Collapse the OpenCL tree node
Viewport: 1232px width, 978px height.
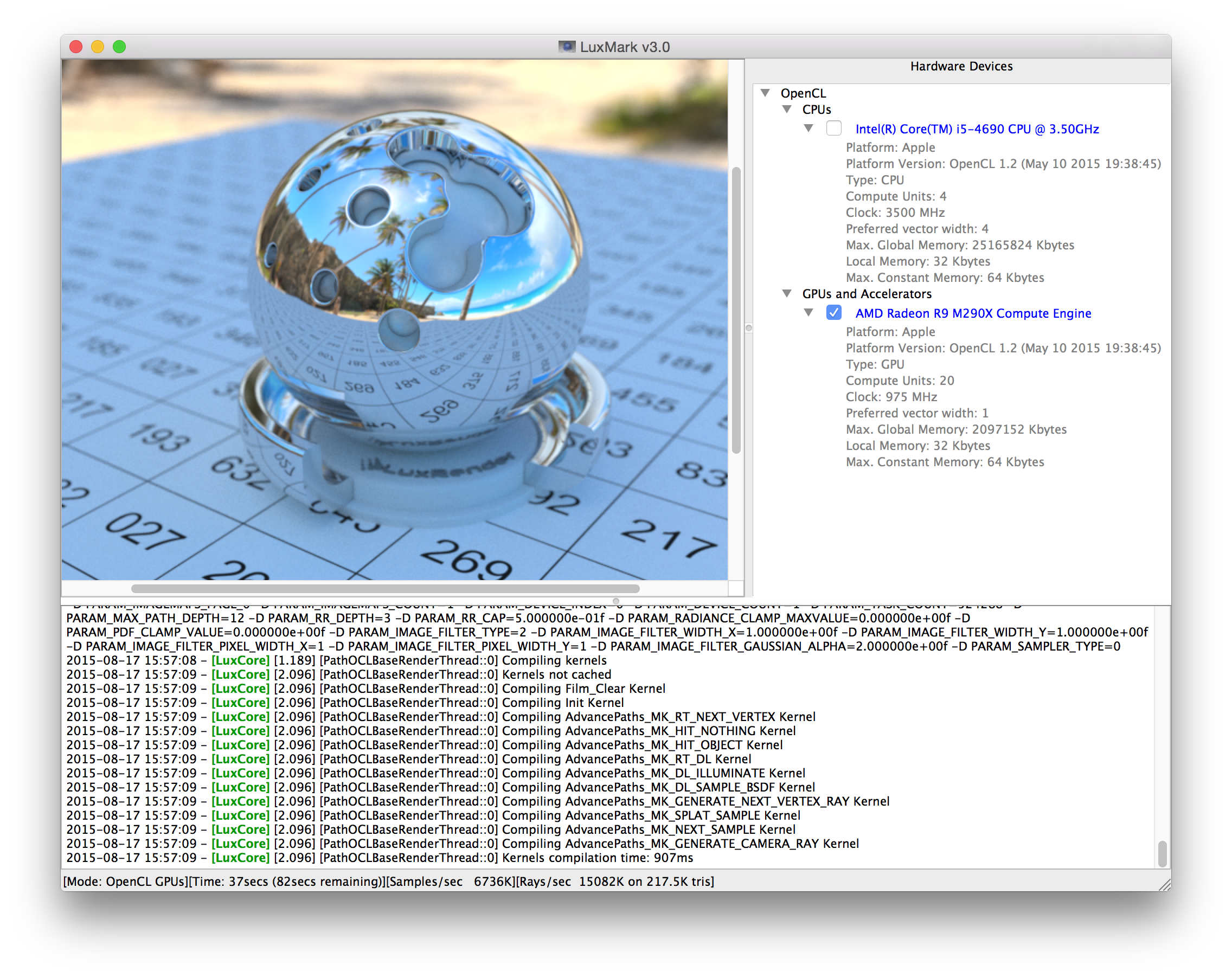765,93
